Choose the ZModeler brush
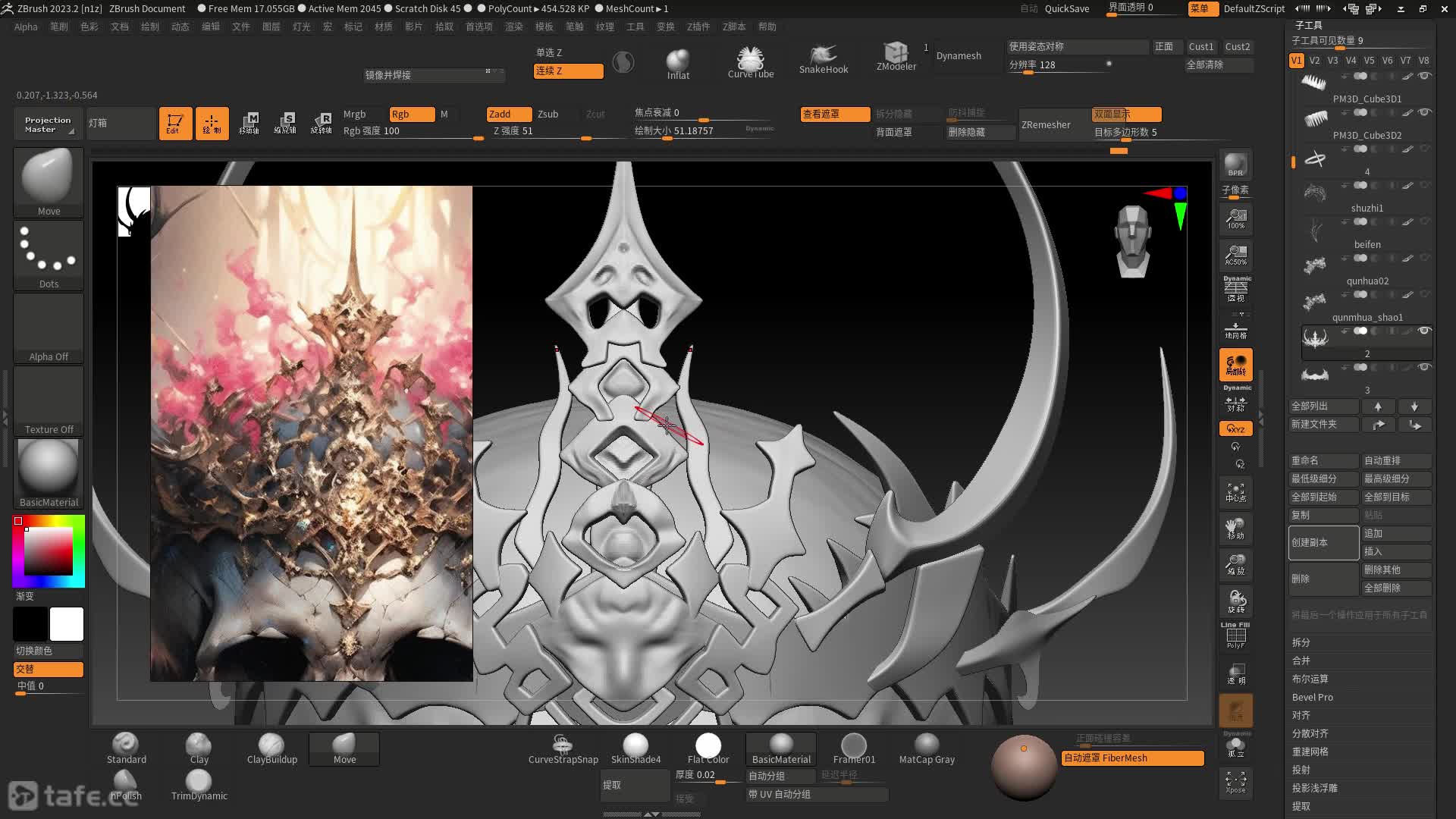Screen dimensions: 1456x819 tap(896, 57)
